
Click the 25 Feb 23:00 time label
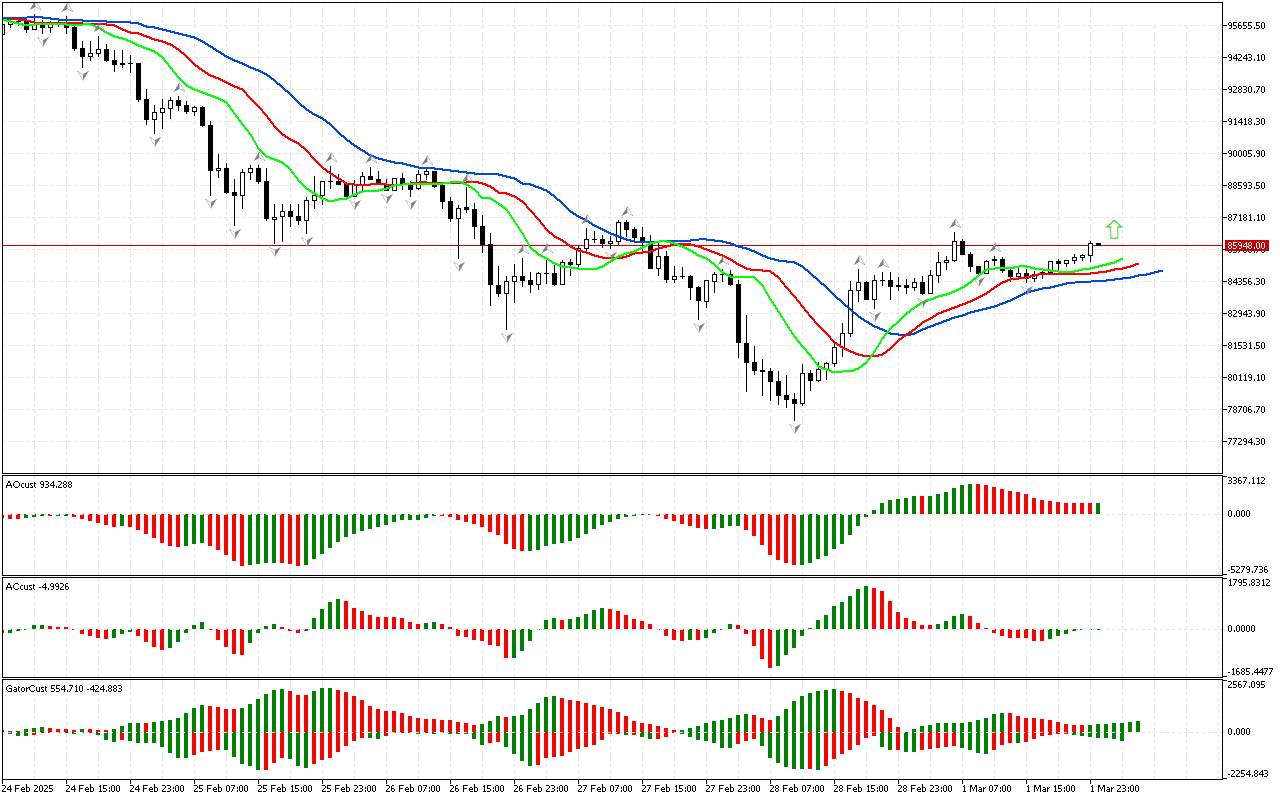click(x=347, y=789)
